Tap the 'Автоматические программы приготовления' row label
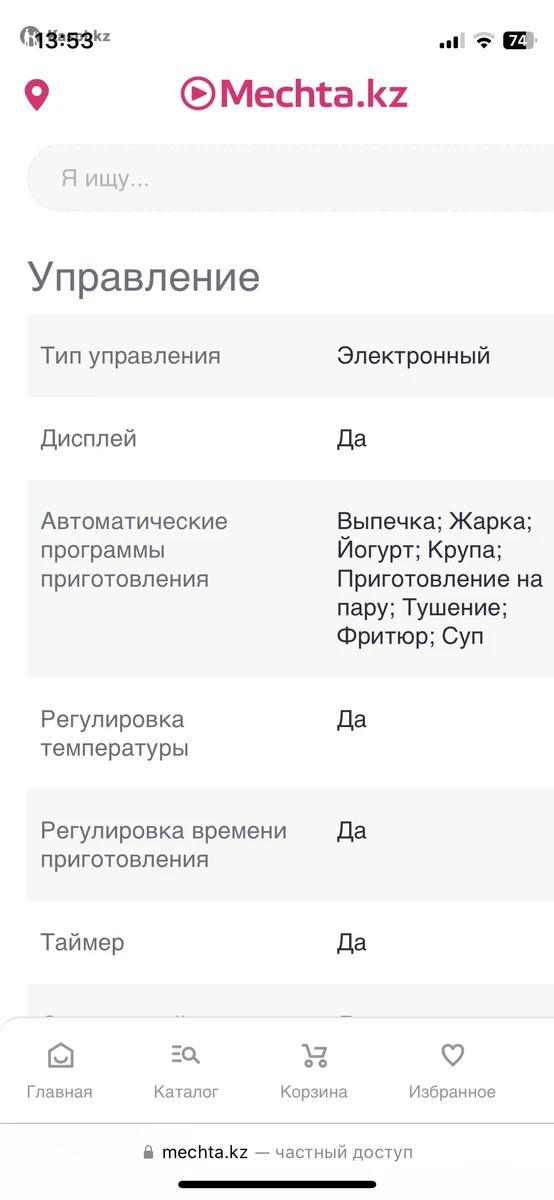Image resolution: width=554 pixels, height=1200 pixels. tap(134, 550)
